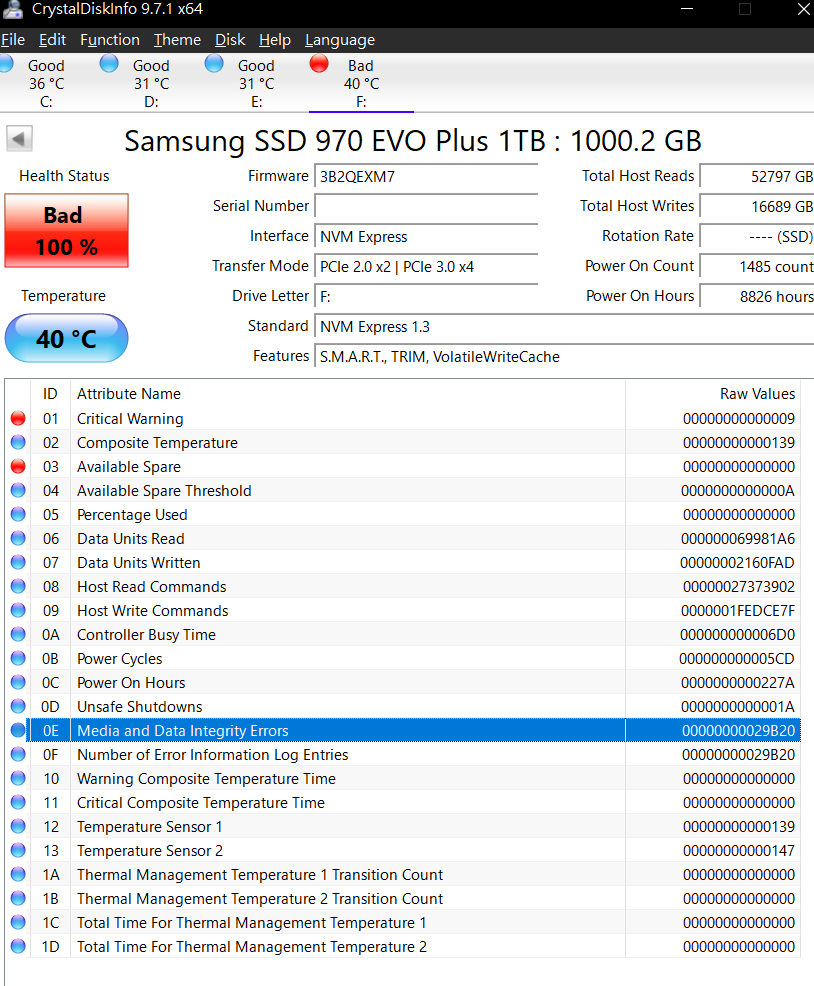
Task: Click the ID column header
Action: click(50, 394)
